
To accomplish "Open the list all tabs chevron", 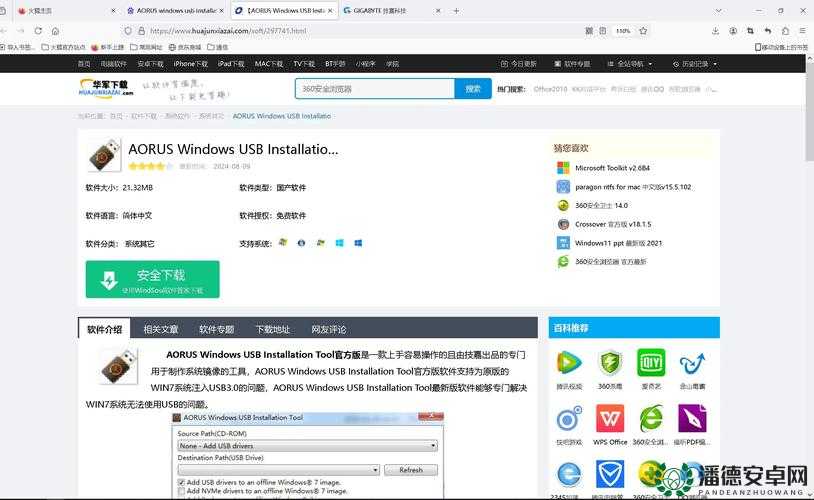I will 718,10.
